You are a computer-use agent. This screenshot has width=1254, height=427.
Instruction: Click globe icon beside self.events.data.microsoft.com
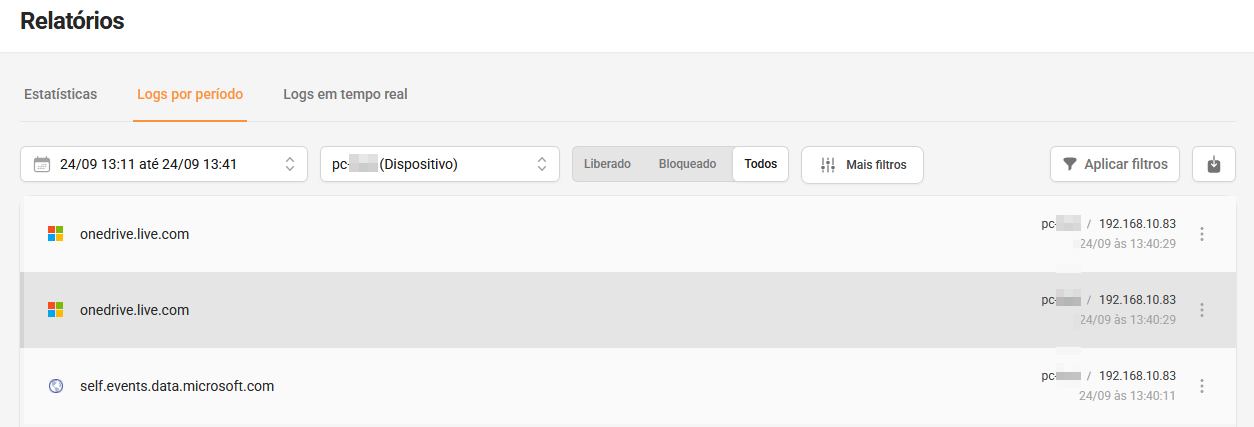tap(56, 386)
